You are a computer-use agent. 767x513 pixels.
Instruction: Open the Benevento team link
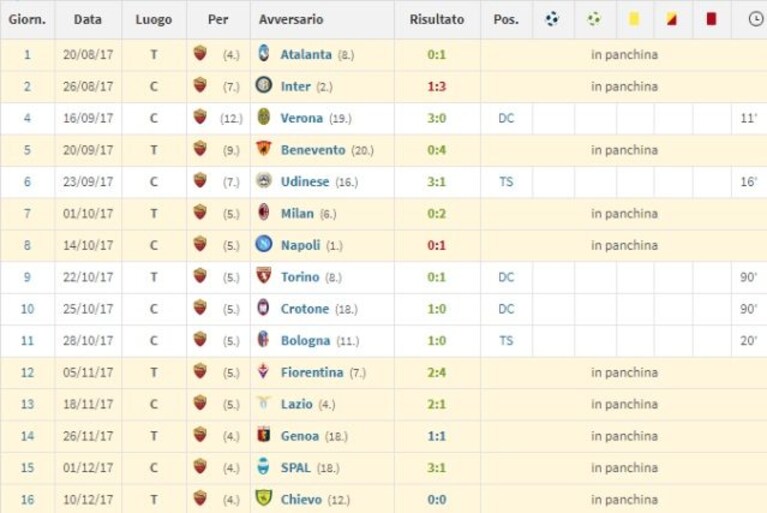313,150
